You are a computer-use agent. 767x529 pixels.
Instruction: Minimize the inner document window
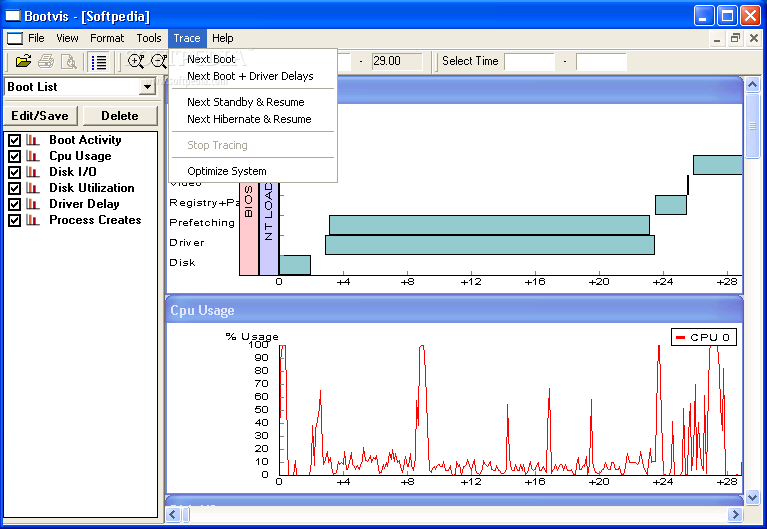coord(717,38)
